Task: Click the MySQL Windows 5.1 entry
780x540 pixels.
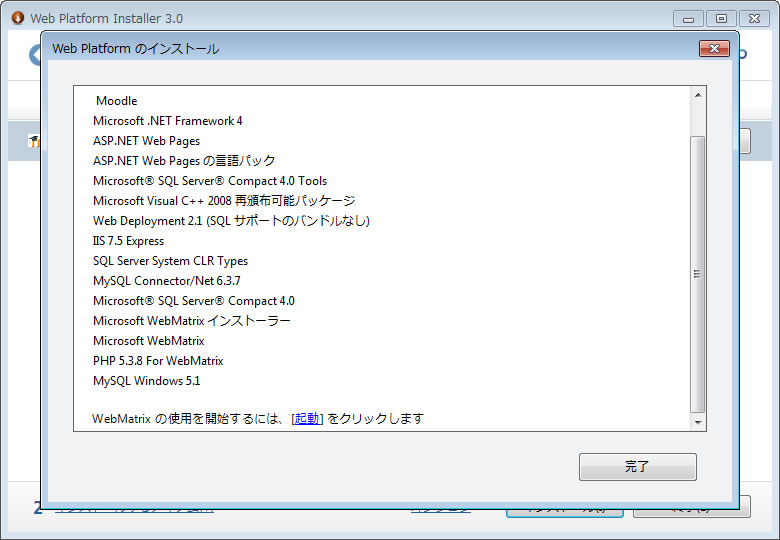Action: pos(147,381)
